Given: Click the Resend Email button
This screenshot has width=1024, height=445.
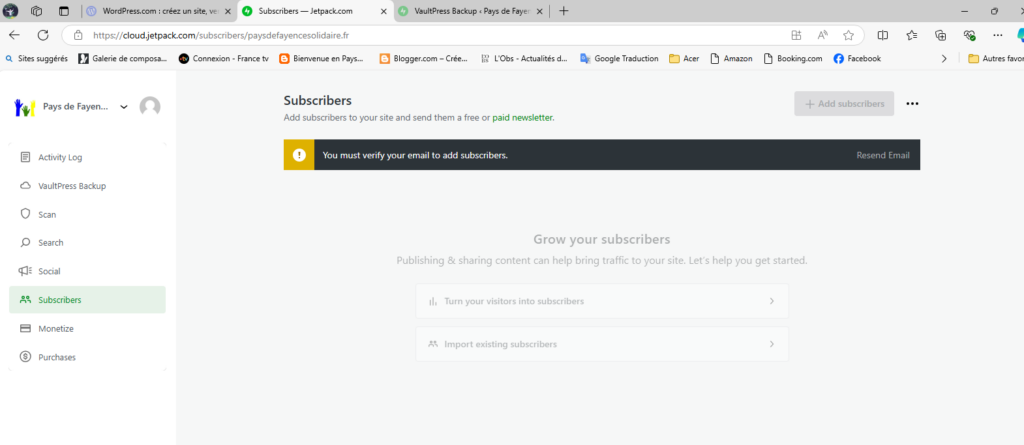Looking at the screenshot, I should 883,156.
